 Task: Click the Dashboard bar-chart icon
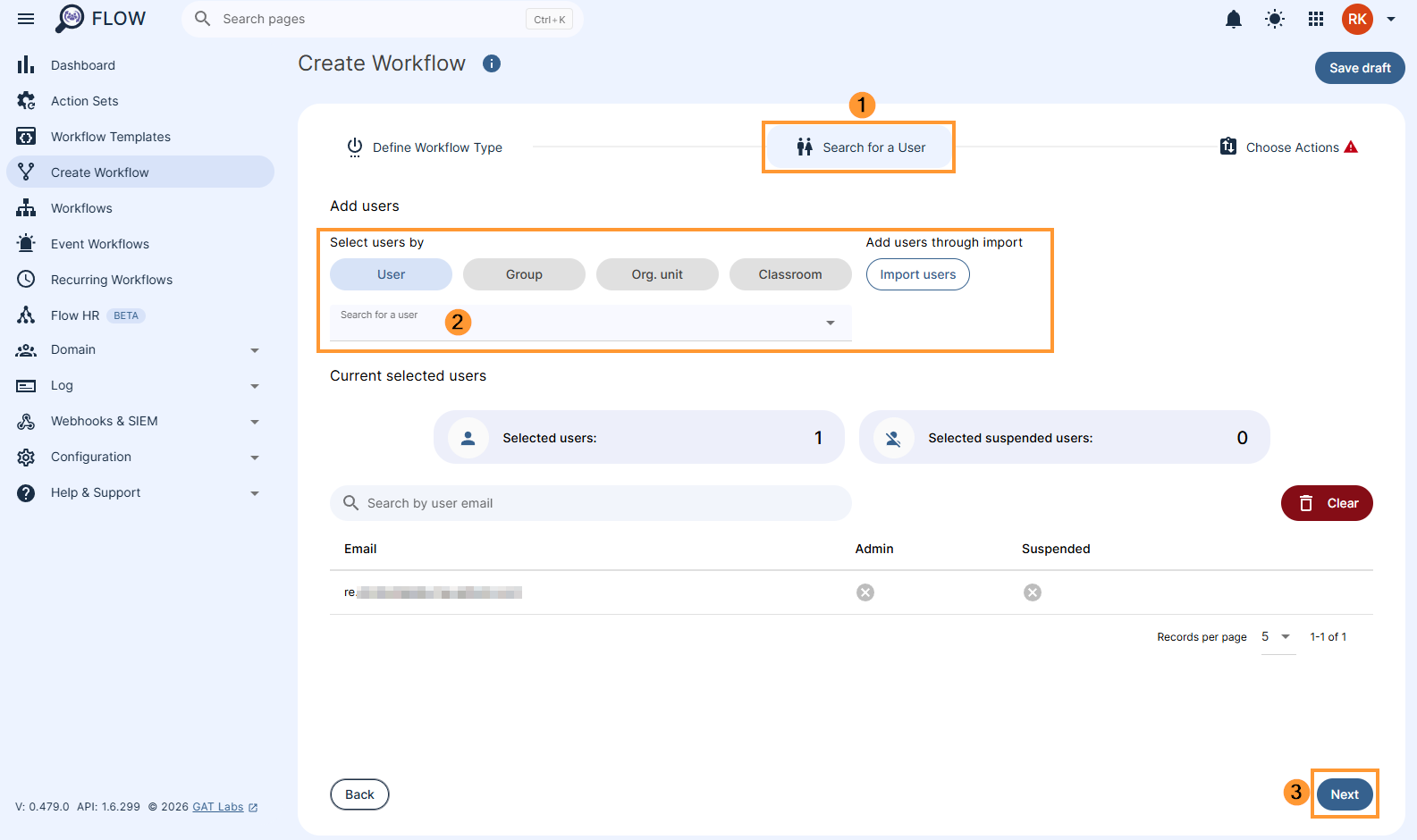tap(26, 64)
